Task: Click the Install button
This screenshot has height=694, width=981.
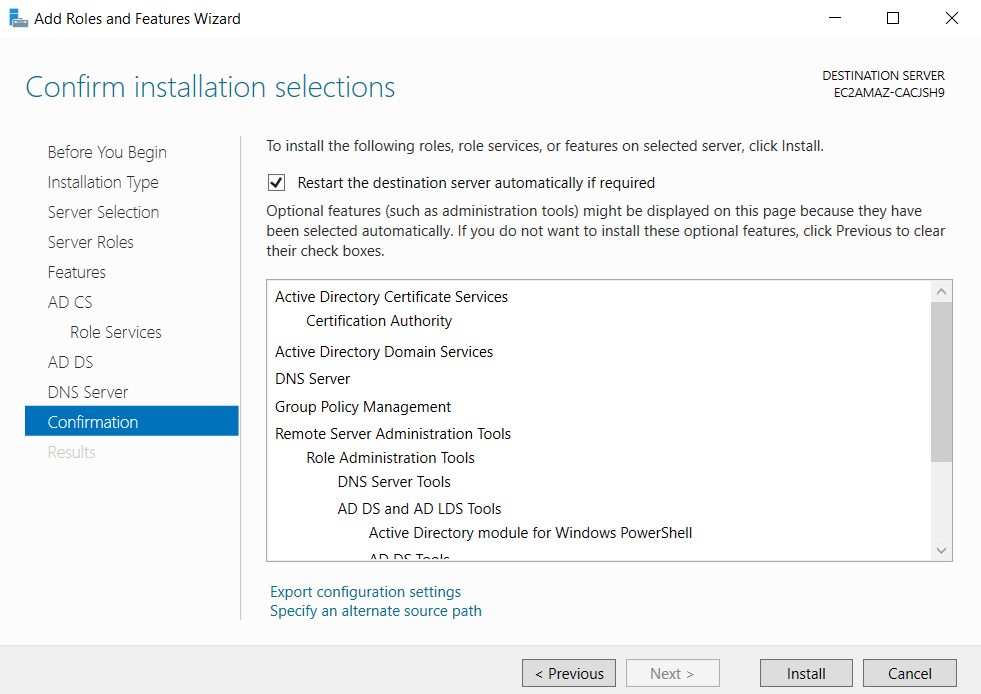Action: [806, 673]
